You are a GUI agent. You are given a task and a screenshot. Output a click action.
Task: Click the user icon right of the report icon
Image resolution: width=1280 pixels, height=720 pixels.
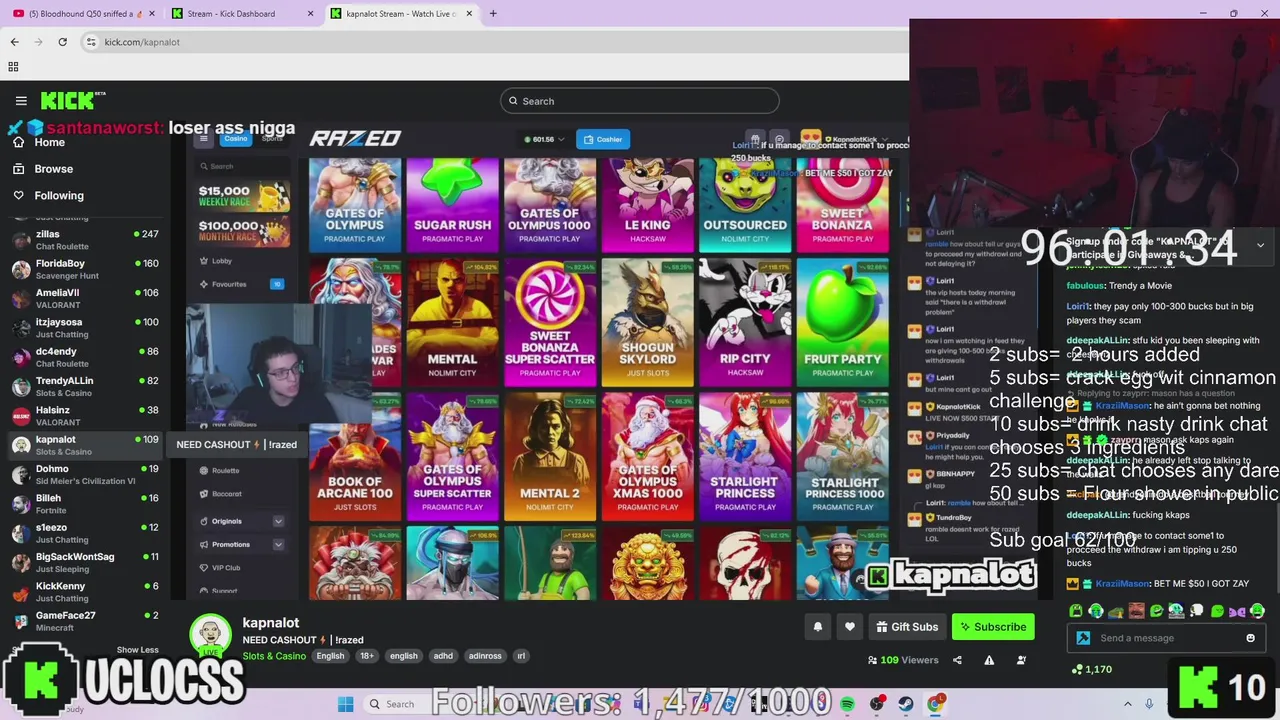(1021, 660)
